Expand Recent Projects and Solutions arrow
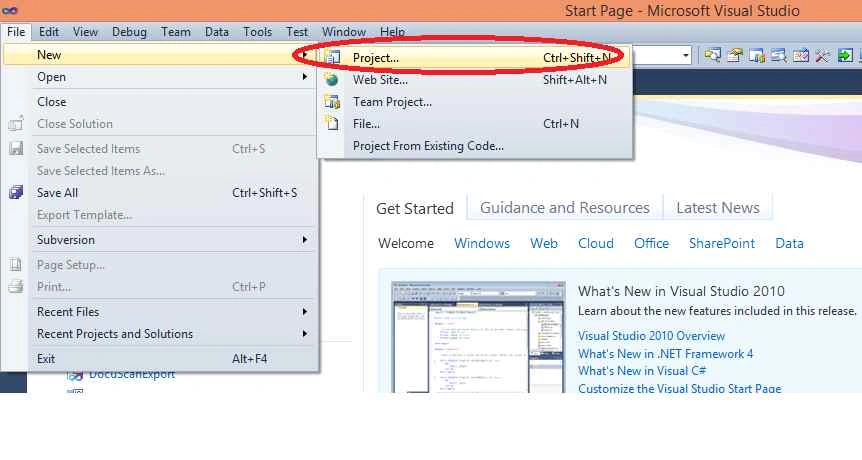Screen dimensions: 862x460 pos(305,334)
